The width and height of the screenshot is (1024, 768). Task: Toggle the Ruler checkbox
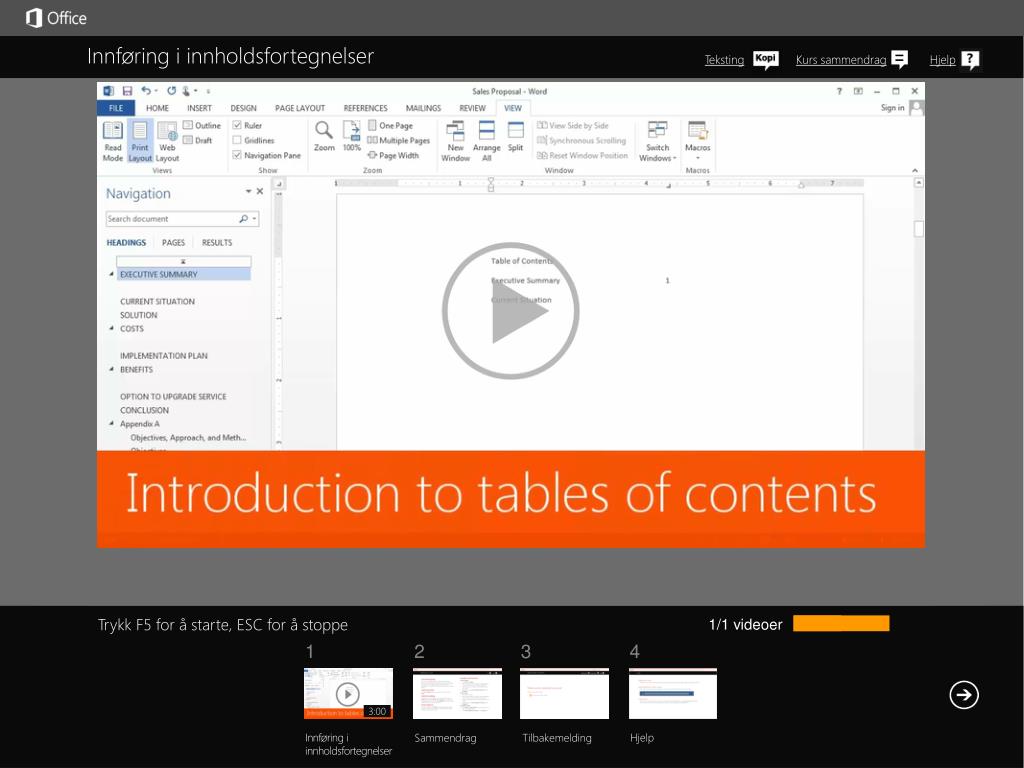238,126
